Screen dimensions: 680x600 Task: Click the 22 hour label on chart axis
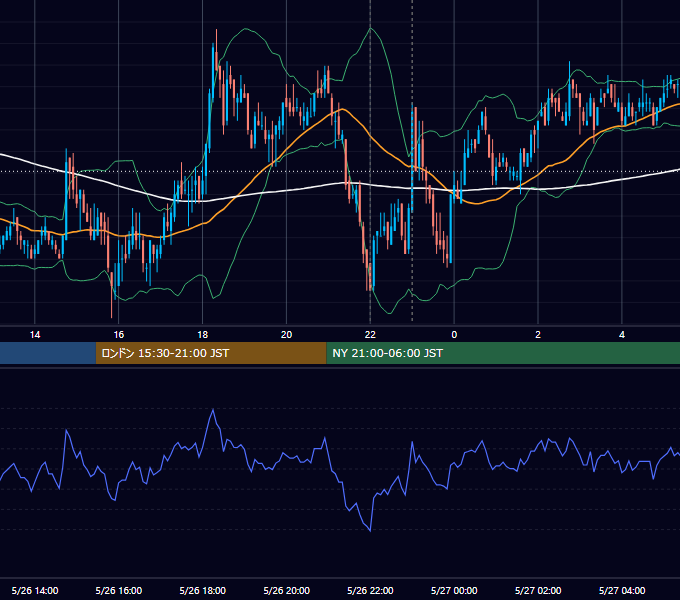[x=370, y=335]
